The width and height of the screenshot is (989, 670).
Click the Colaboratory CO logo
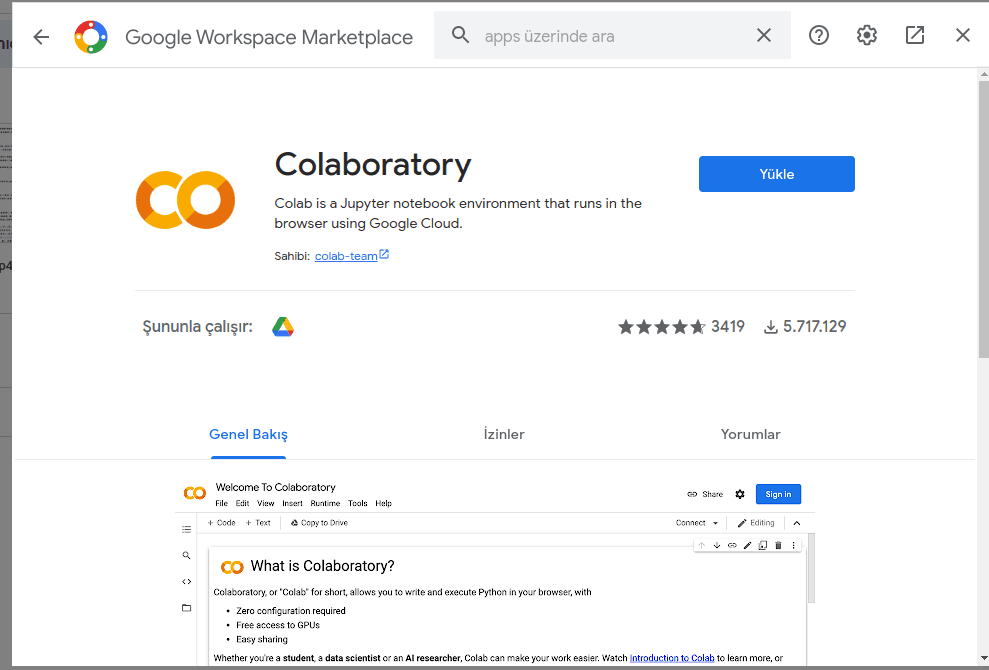(185, 200)
